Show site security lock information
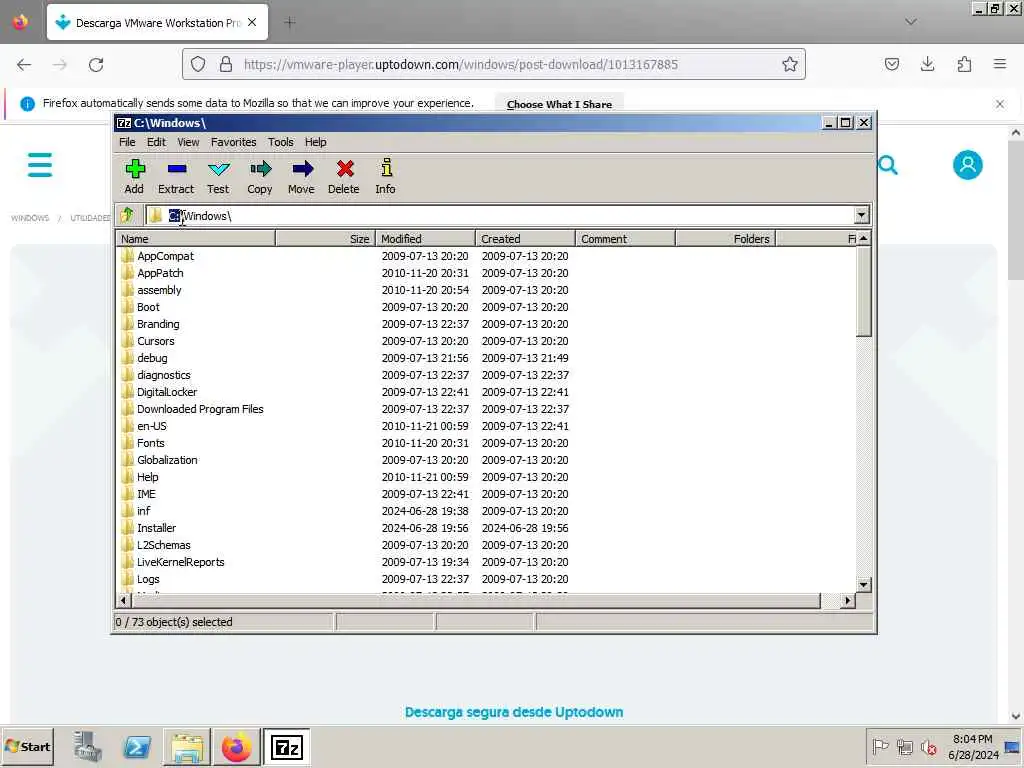The height and width of the screenshot is (768, 1024). (x=226, y=64)
